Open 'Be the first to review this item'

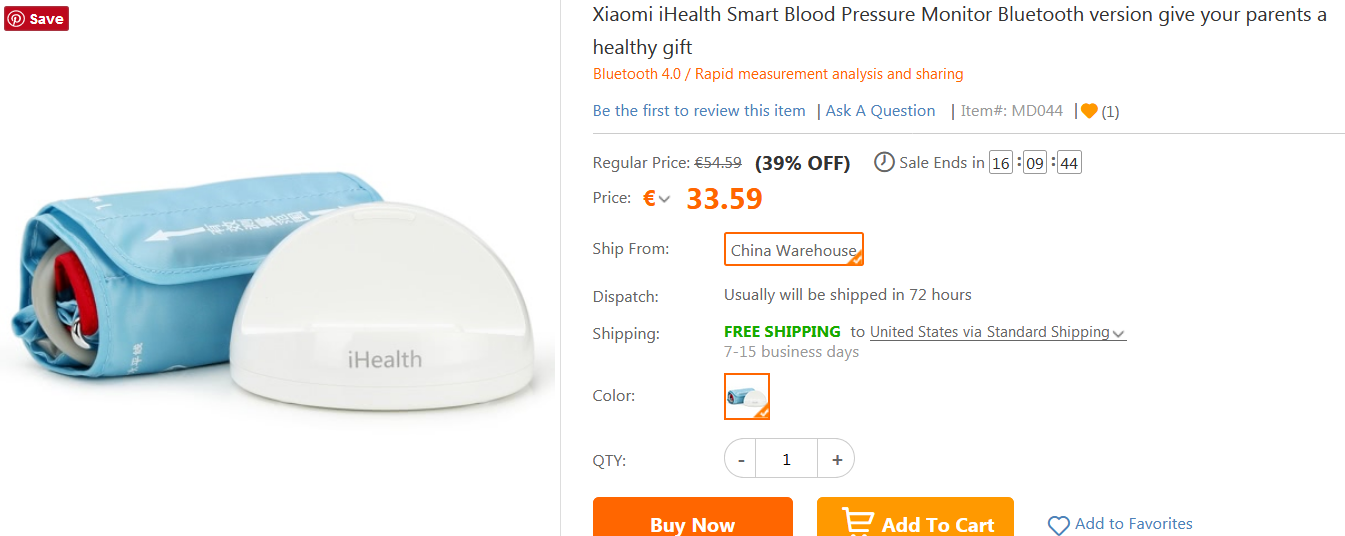point(698,111)
